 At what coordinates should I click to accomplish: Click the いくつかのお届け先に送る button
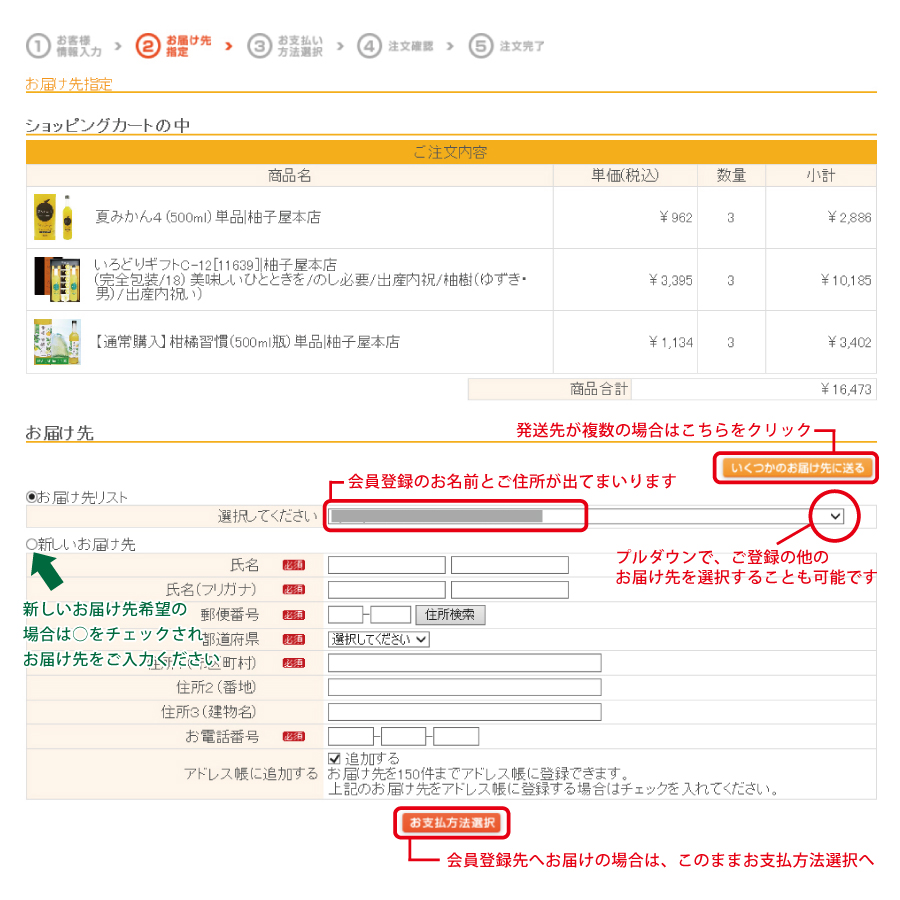(797, 468)
